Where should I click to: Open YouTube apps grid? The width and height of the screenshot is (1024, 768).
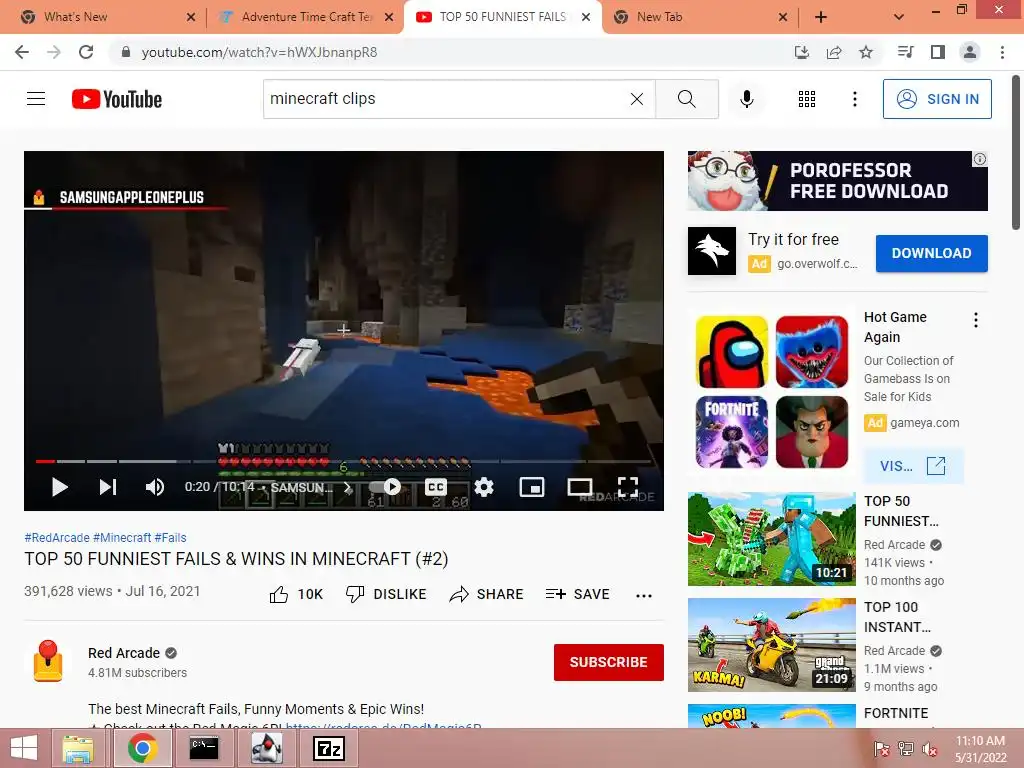807,99
